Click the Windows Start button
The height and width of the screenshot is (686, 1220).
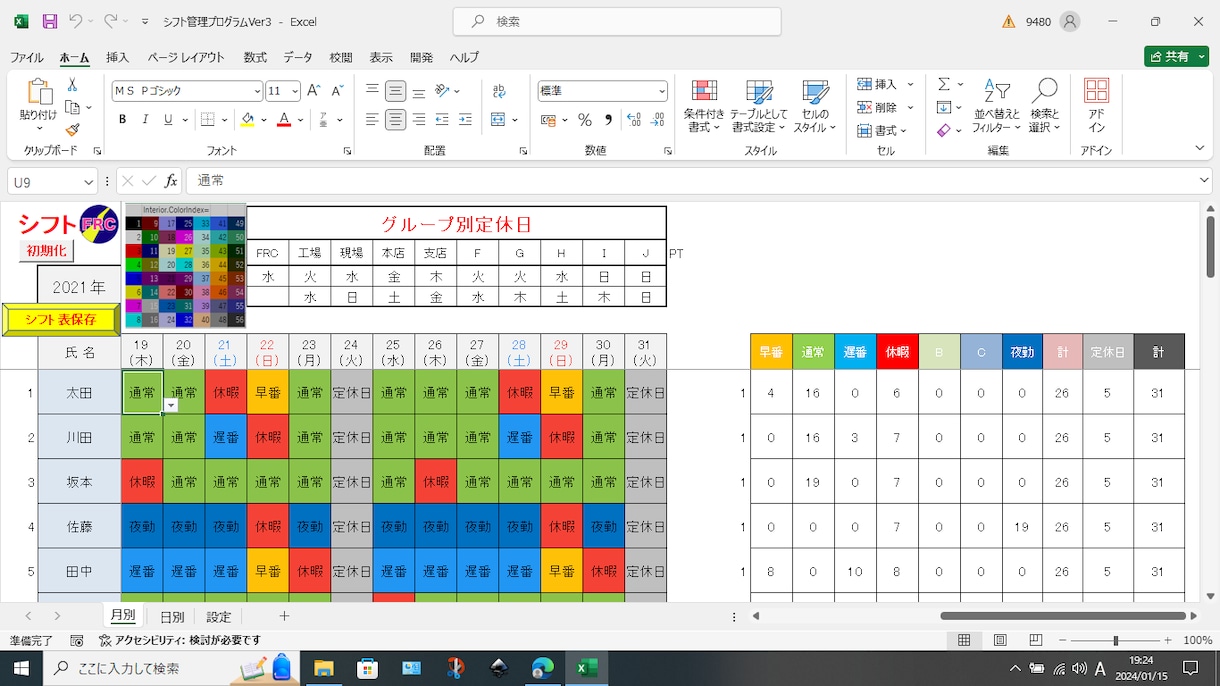20,668
